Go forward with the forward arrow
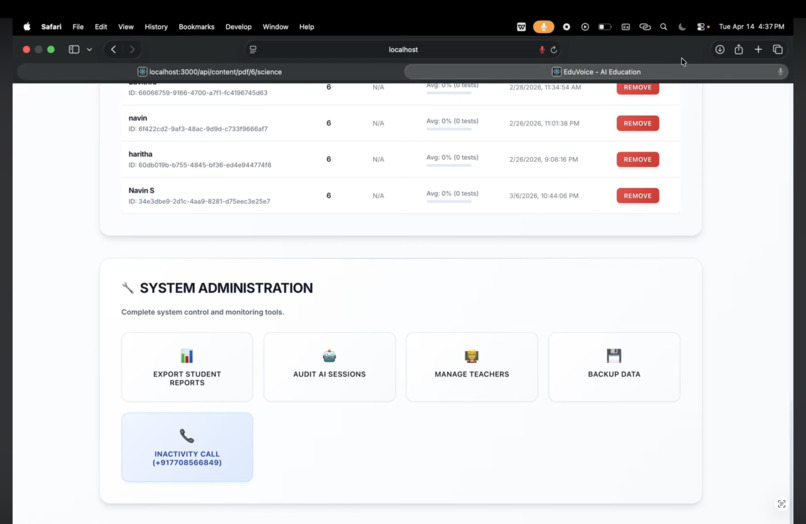Viewport: 806px width, 524px height. click(132, 49)
